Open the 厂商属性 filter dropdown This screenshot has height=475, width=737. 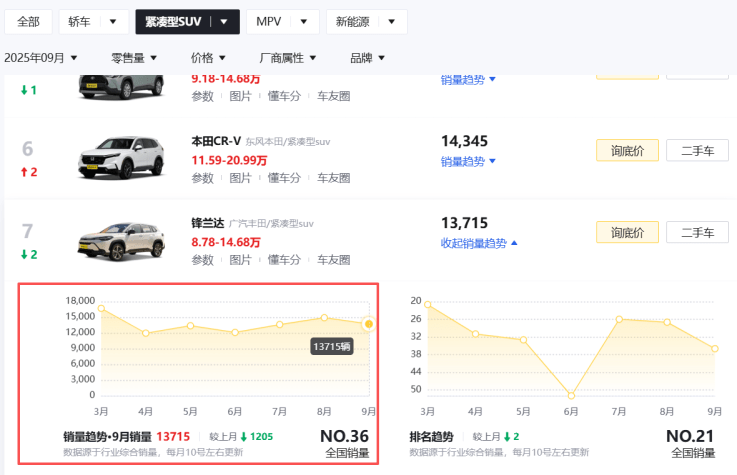(x=287, y=58)
